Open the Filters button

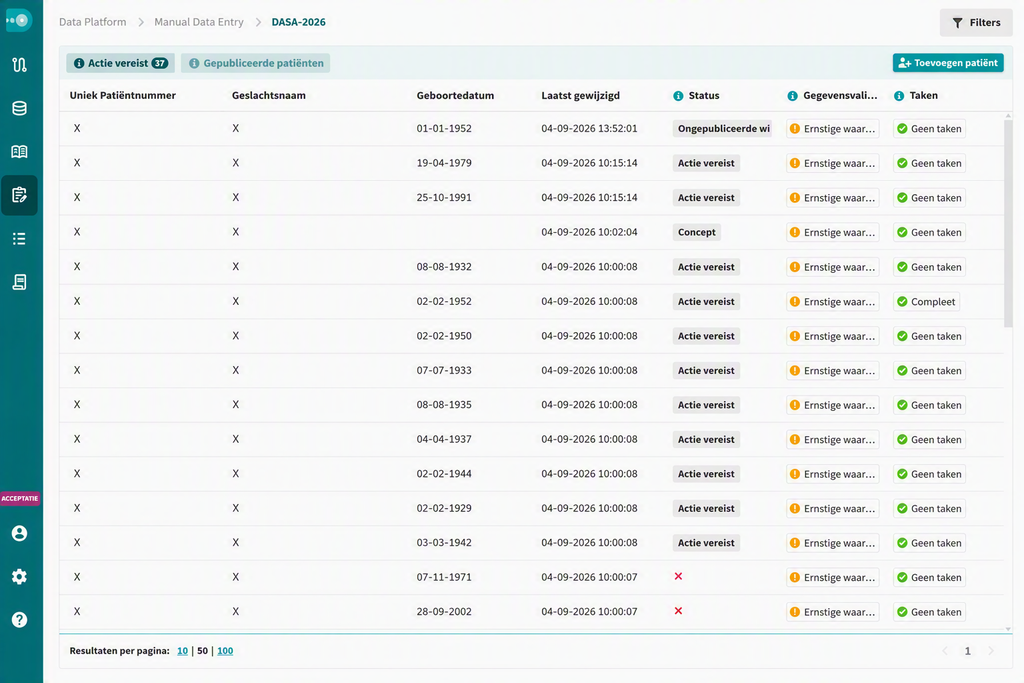(976, 23)
